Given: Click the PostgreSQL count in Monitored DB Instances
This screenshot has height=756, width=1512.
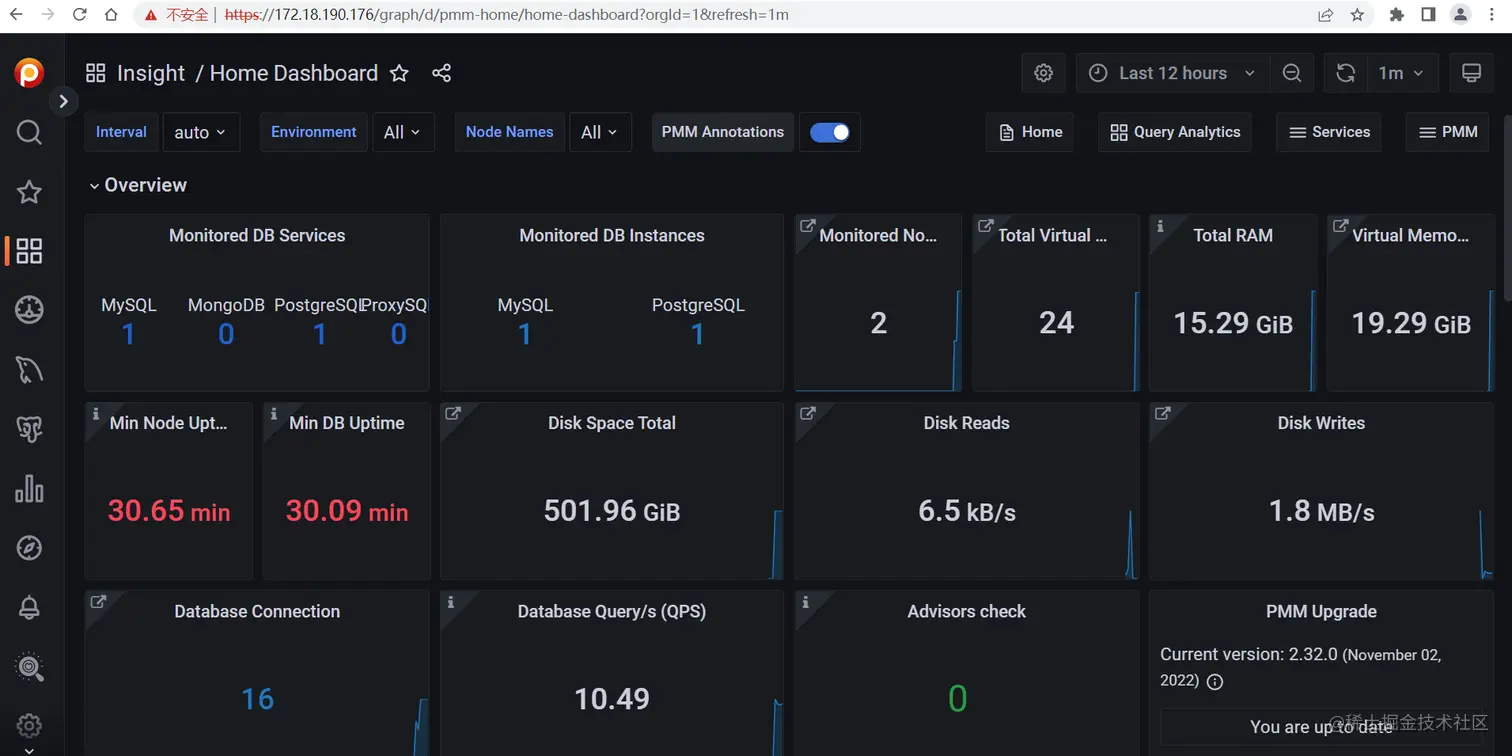Looking at the screenshot, I should [x=698, y=334].
